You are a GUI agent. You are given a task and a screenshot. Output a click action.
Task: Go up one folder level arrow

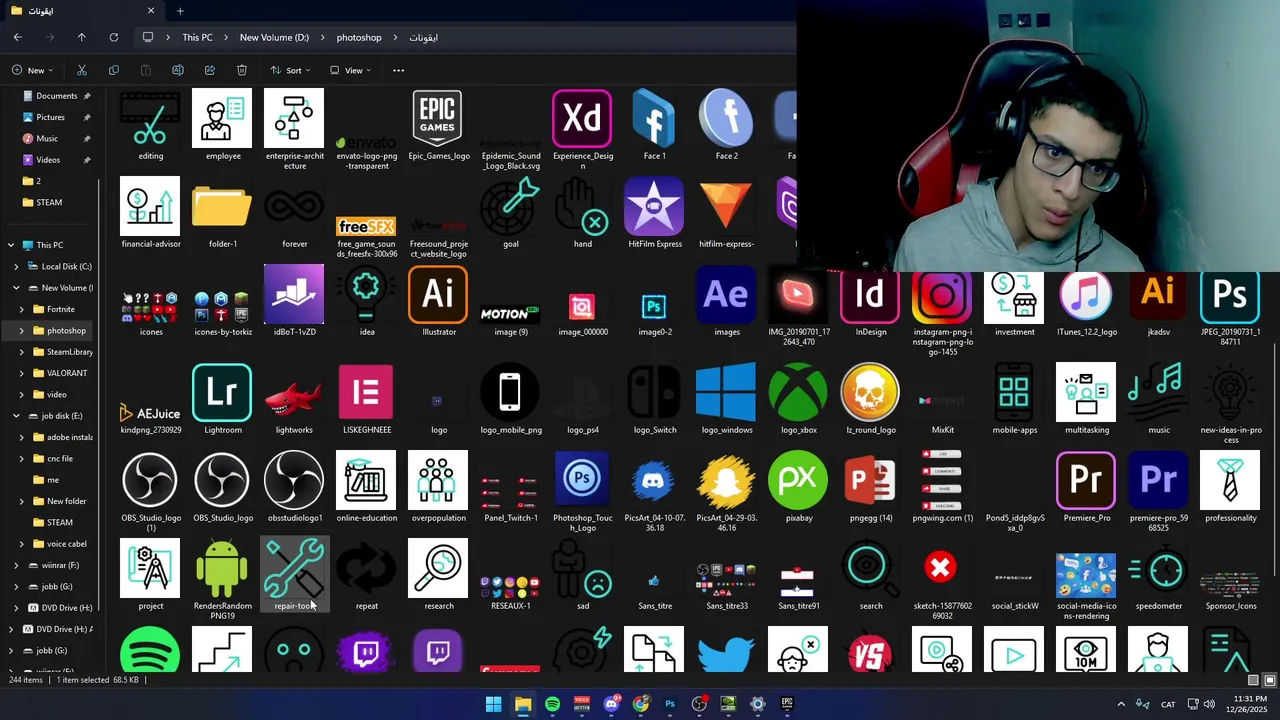click(x=82, y=37)
